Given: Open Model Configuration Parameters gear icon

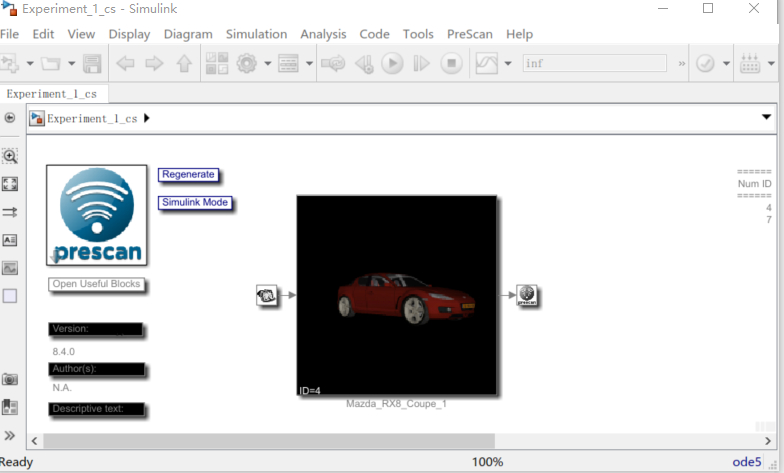Looking at the screenshot, I should [x=246, y=64].
